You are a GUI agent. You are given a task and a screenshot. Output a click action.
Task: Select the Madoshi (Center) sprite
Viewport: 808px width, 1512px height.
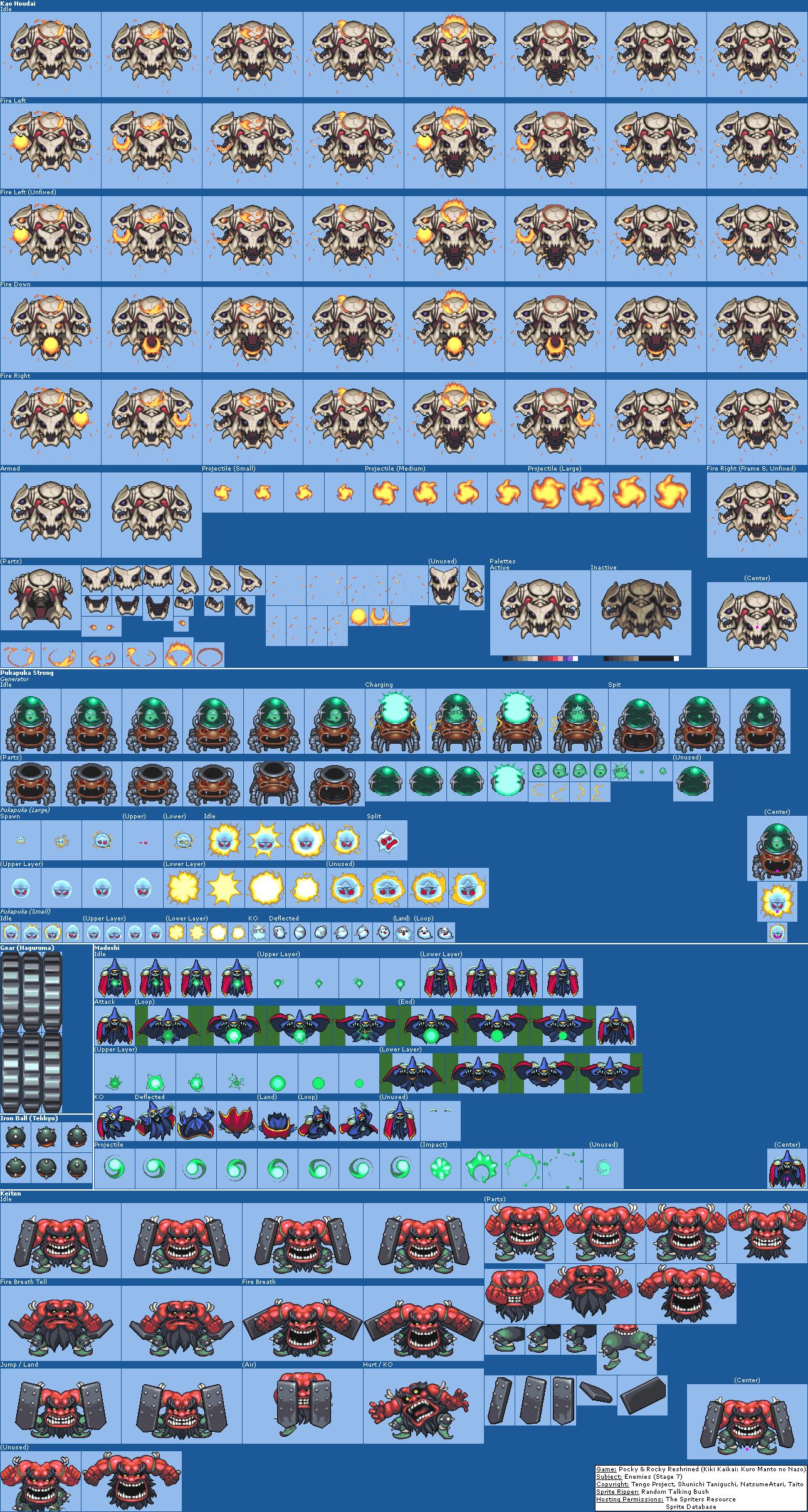pos(787,1168)
